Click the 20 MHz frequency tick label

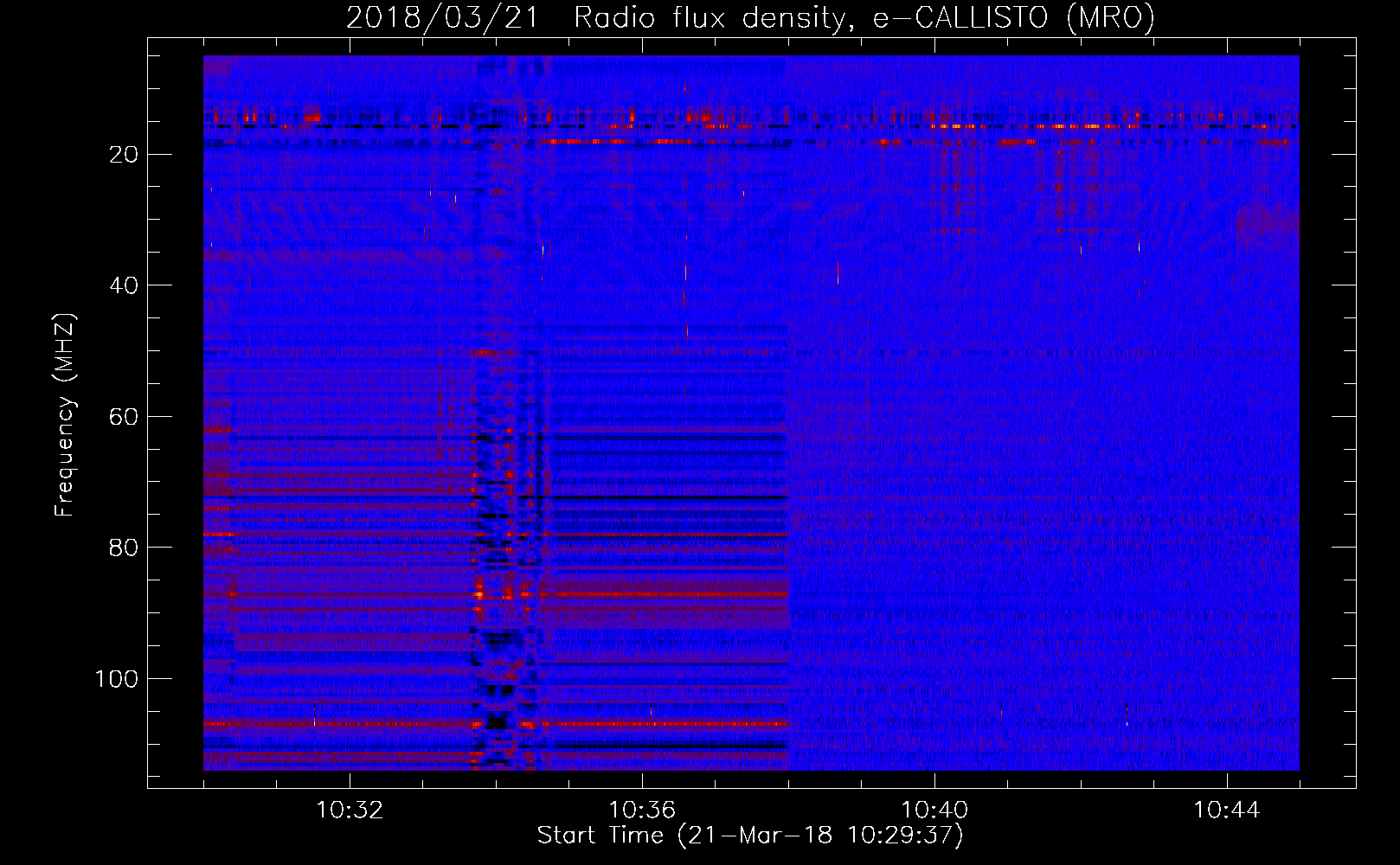click(125, 155)
